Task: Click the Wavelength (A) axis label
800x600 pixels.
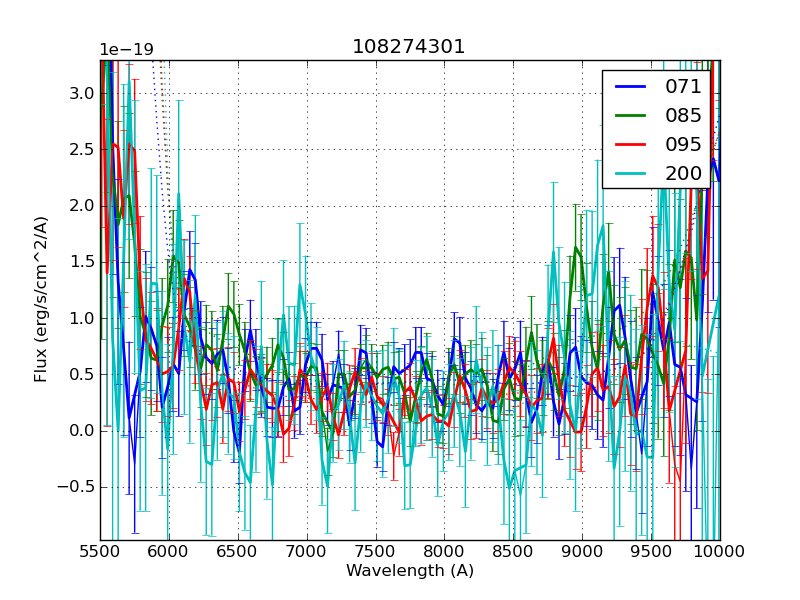Action: tap(409, 571)
